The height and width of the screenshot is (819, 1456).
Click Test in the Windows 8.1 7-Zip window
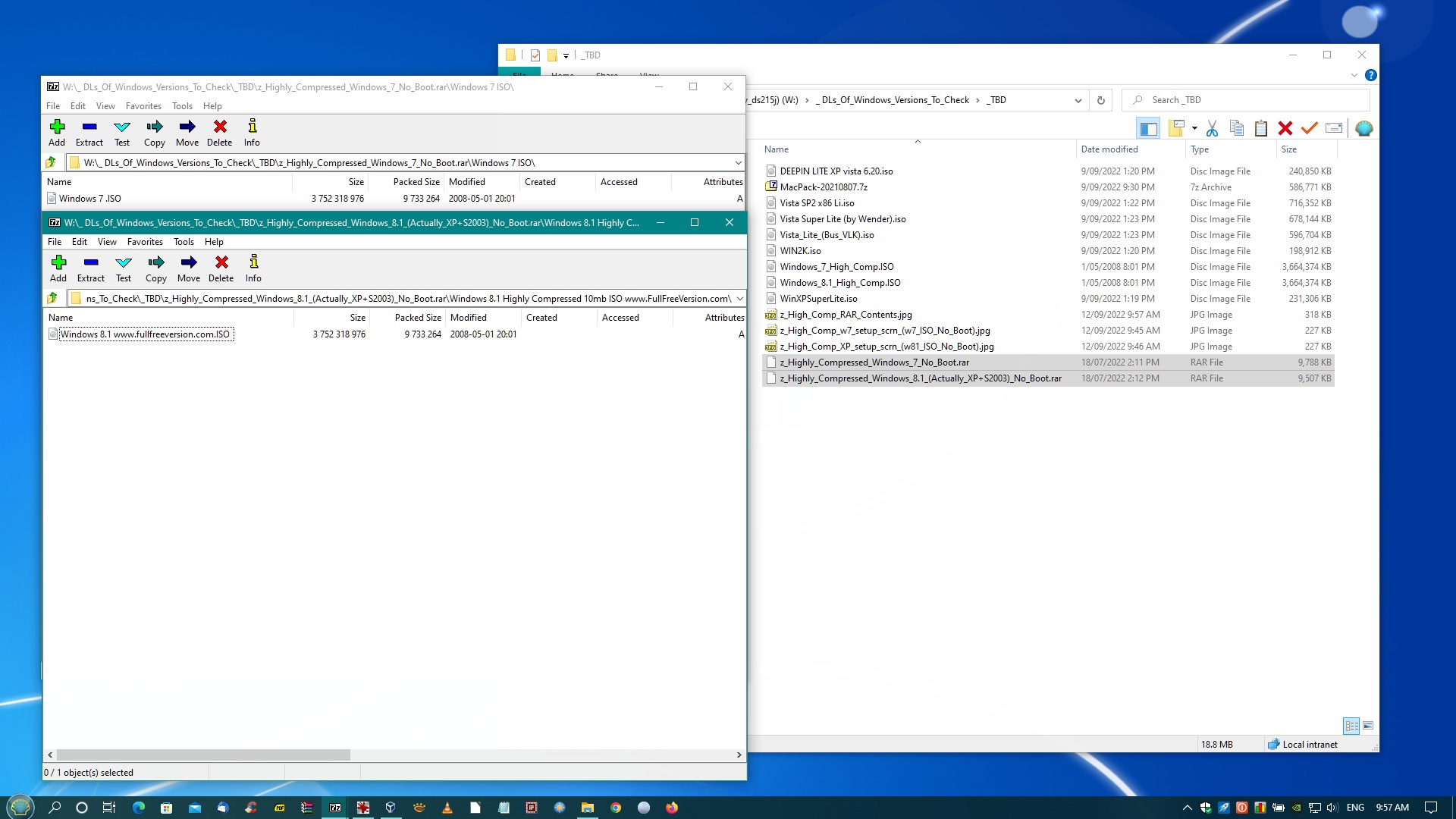[x=124, y=268]
